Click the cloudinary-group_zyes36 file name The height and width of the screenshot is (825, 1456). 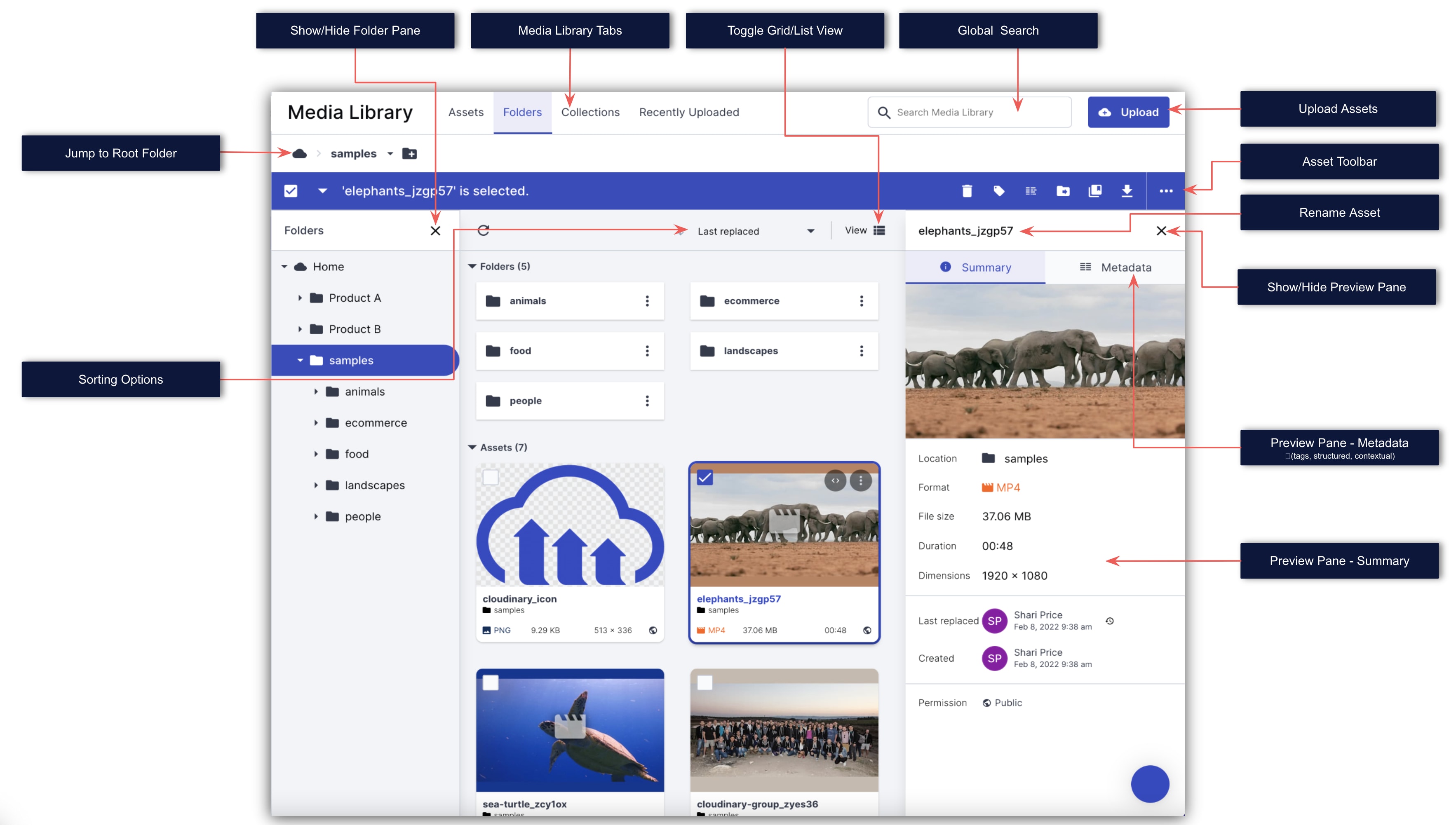pyautogui.click(x=757, y=804)
